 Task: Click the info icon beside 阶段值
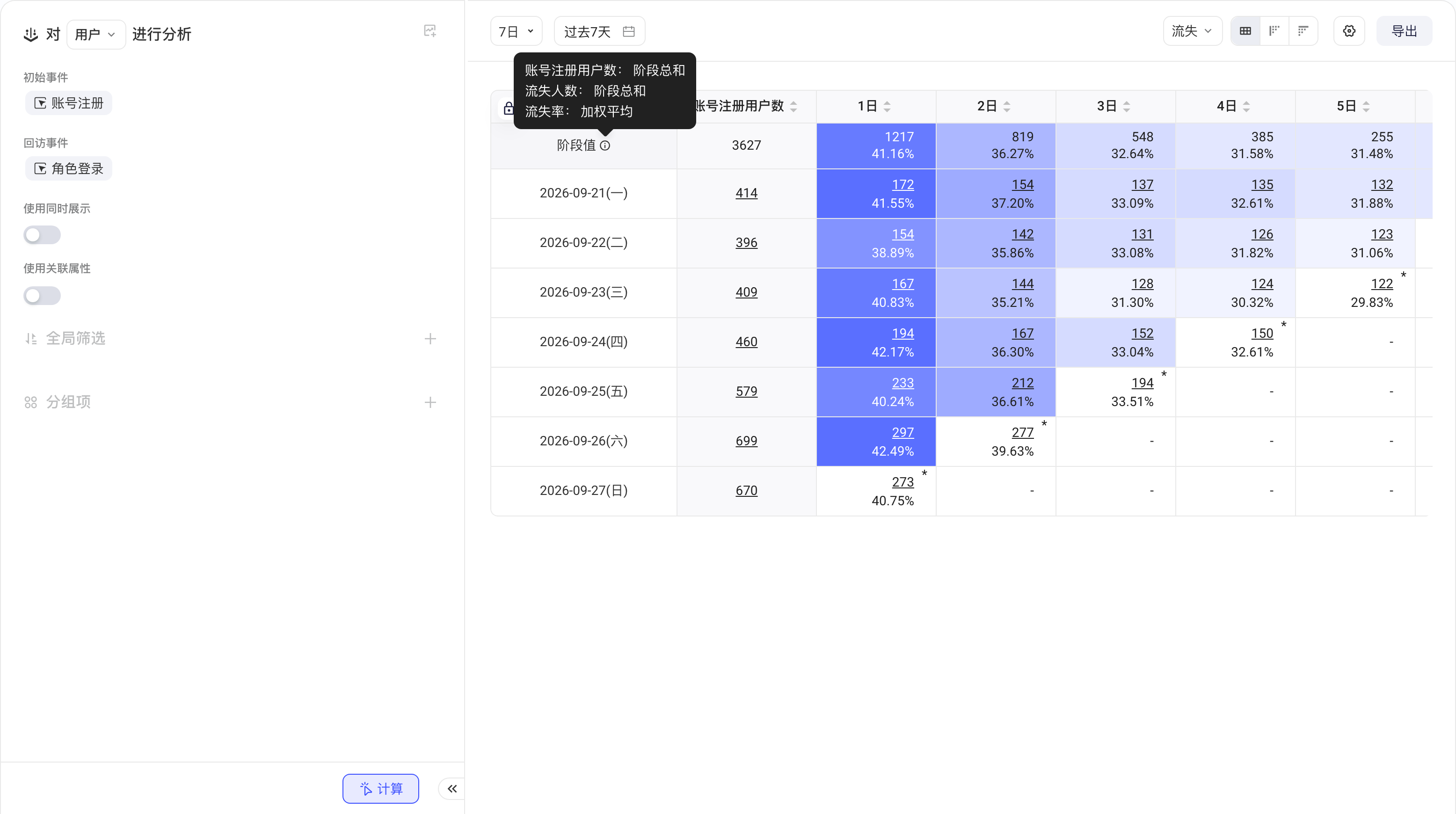pyautogui.click(x=605, y=145)
